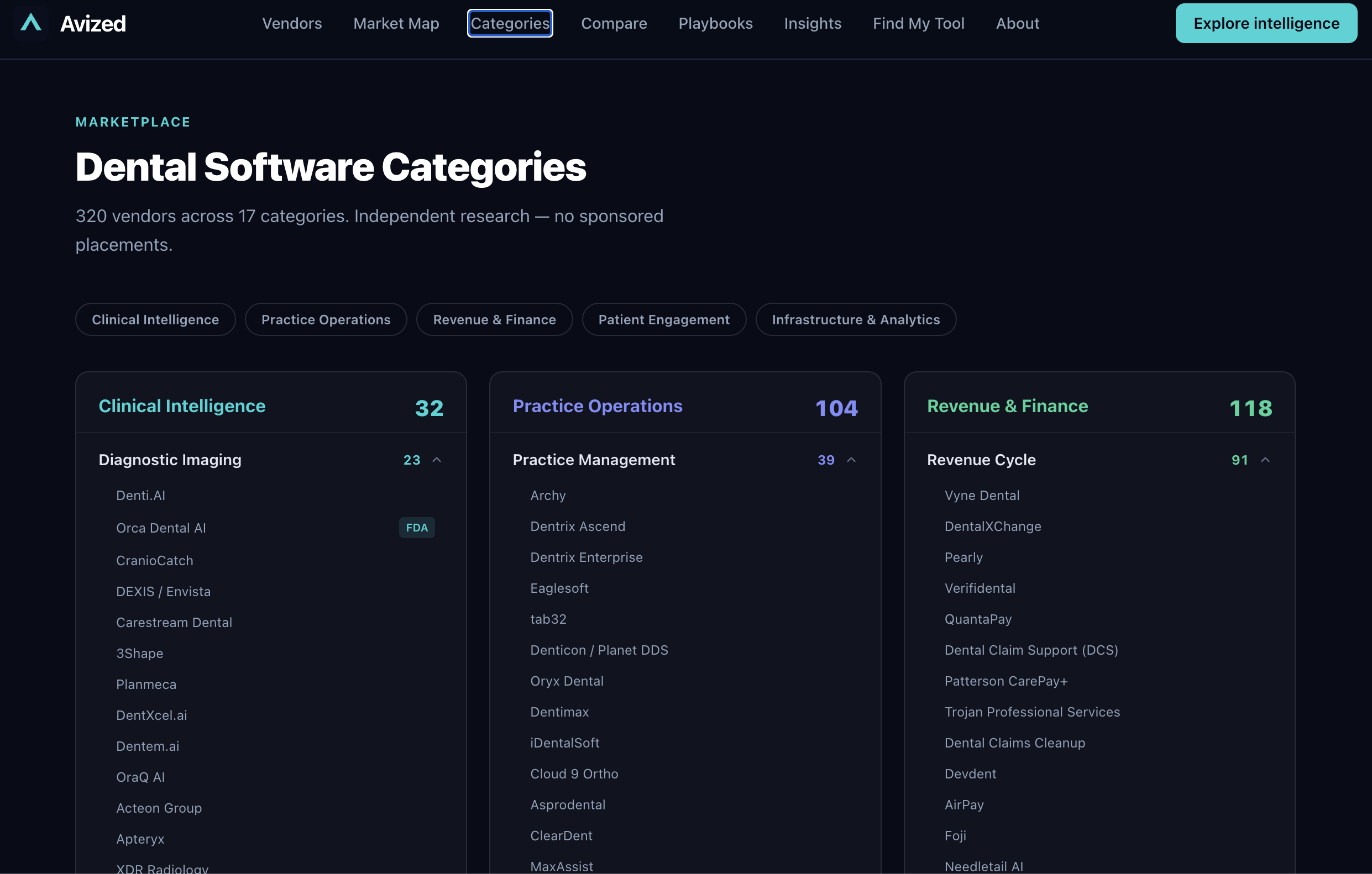Collapse the Practice Management chevron
The height and width of the screenshot is (874, 1372).
tap(851, 460)
